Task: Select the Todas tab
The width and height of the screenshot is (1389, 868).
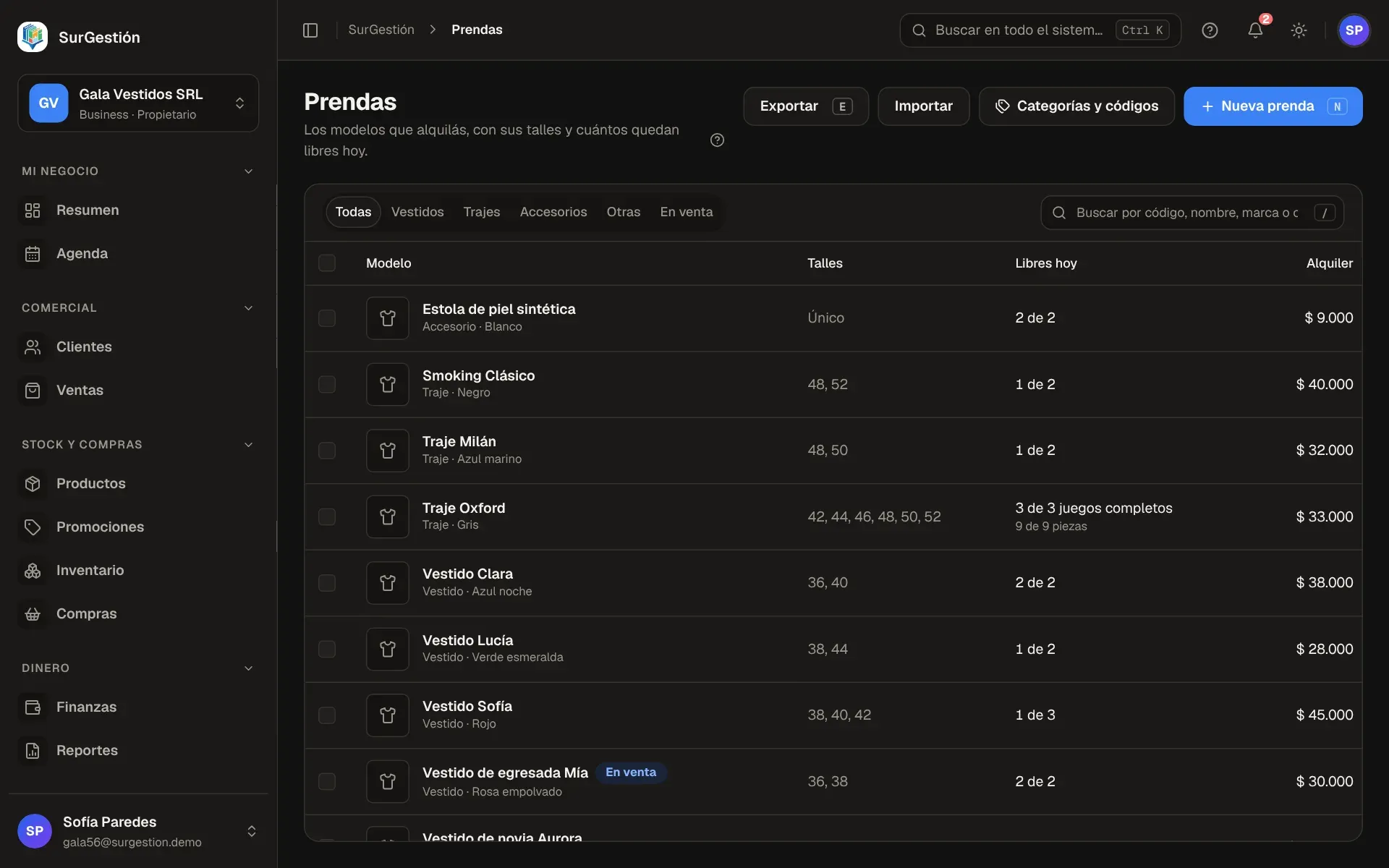Action: pos(353,212)
